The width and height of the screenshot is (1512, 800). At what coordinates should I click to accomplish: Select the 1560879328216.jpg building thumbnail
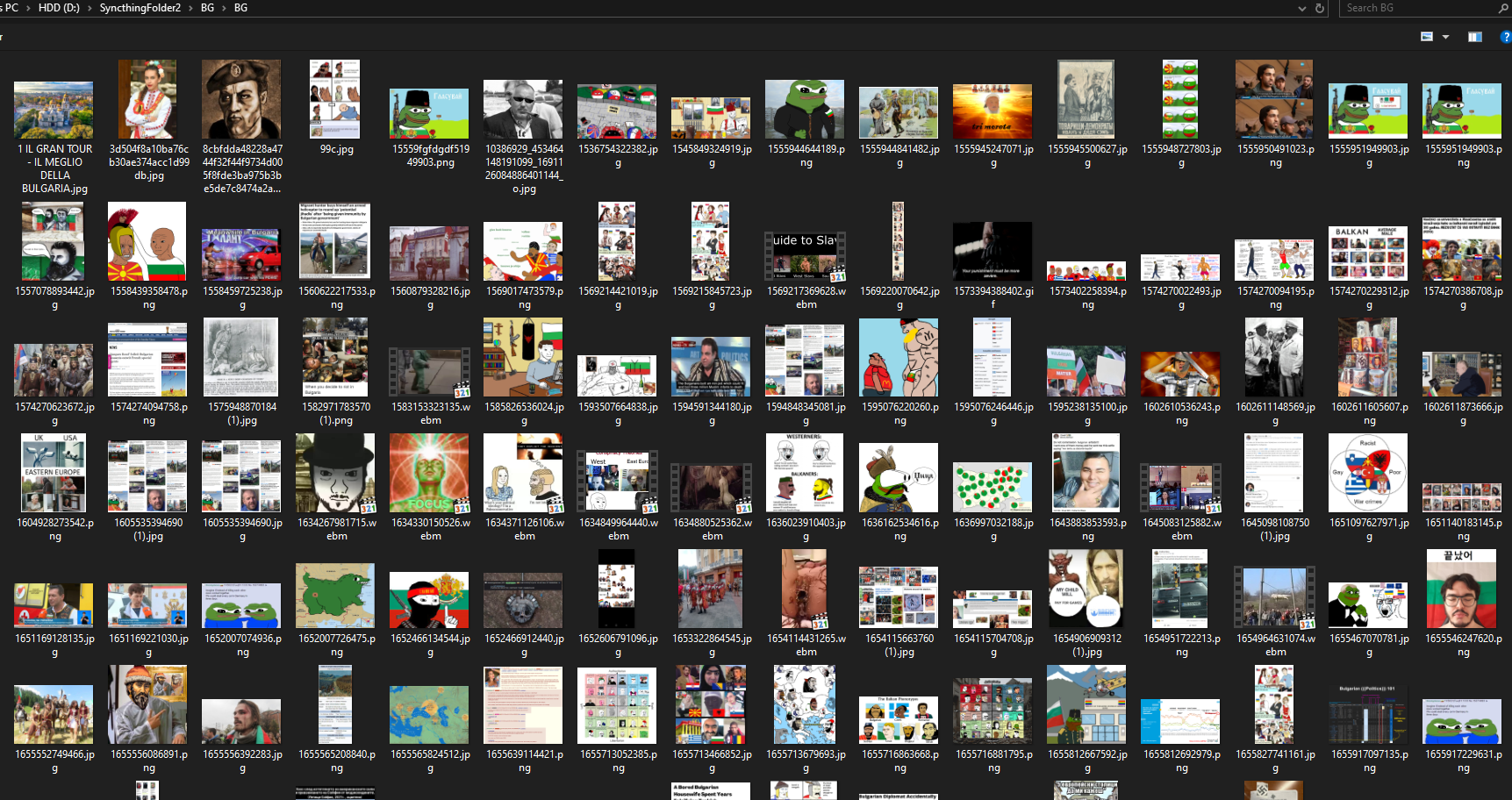429,254
